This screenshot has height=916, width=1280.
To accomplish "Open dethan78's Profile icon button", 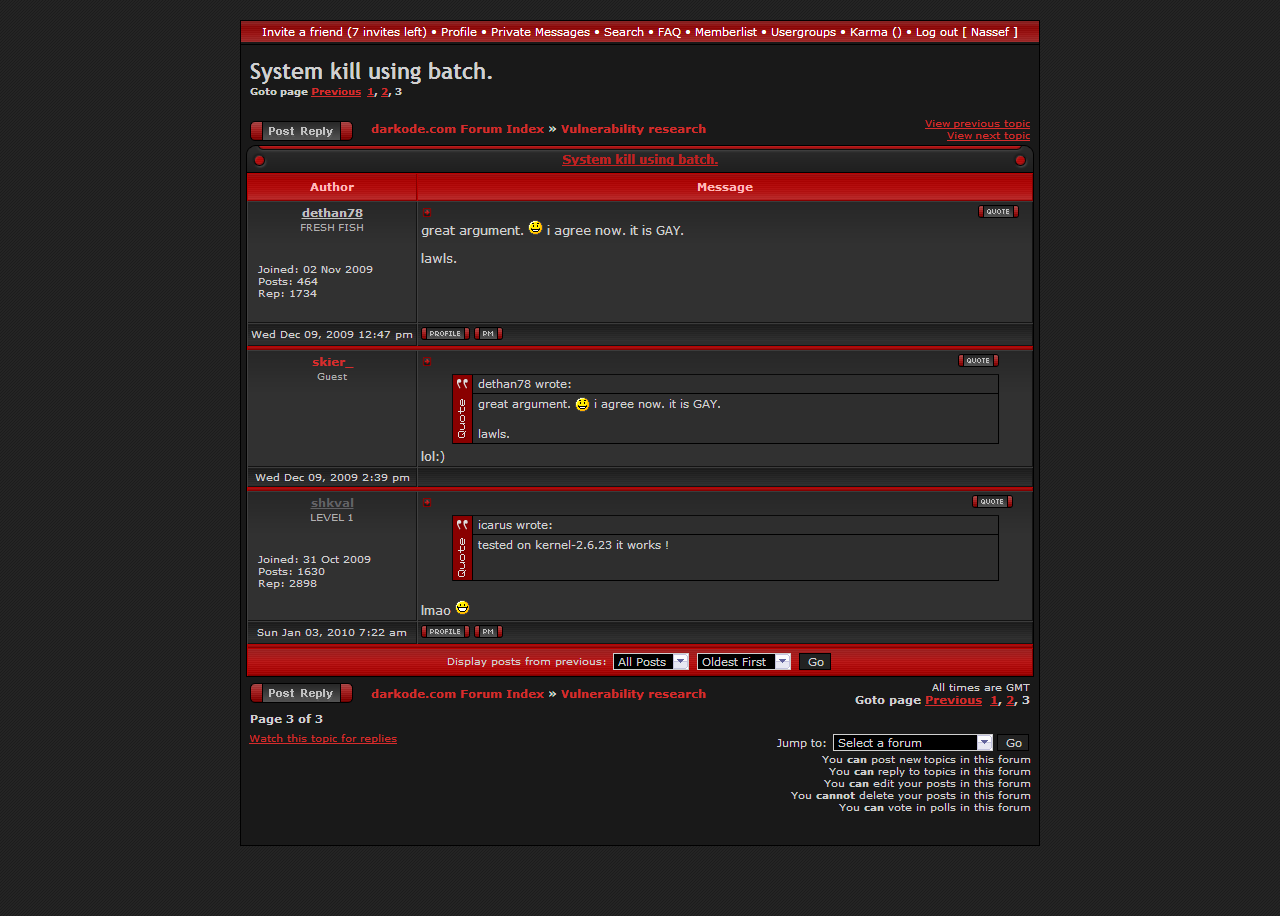I will pyautogui.click(x=445, y=334).
